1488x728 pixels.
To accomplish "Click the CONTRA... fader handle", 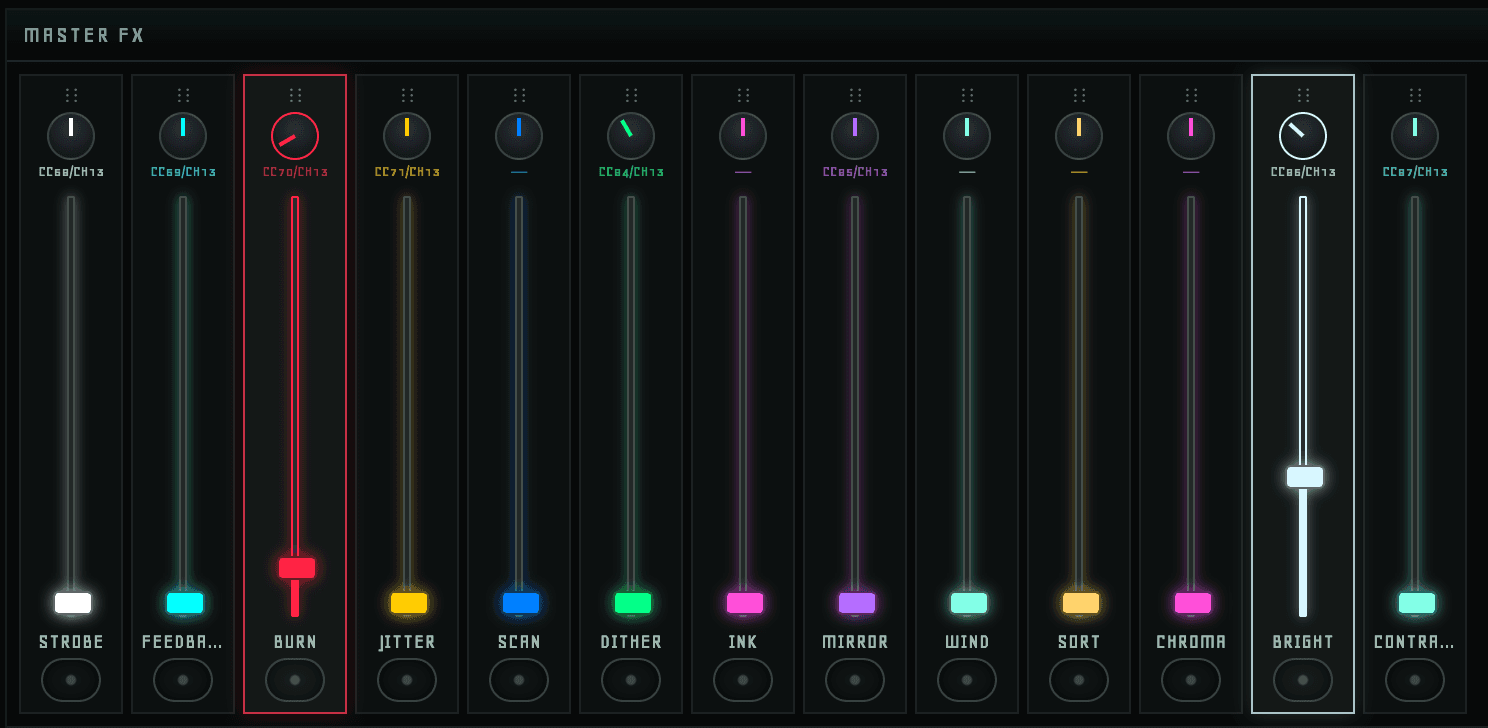I will point(1417,603).
